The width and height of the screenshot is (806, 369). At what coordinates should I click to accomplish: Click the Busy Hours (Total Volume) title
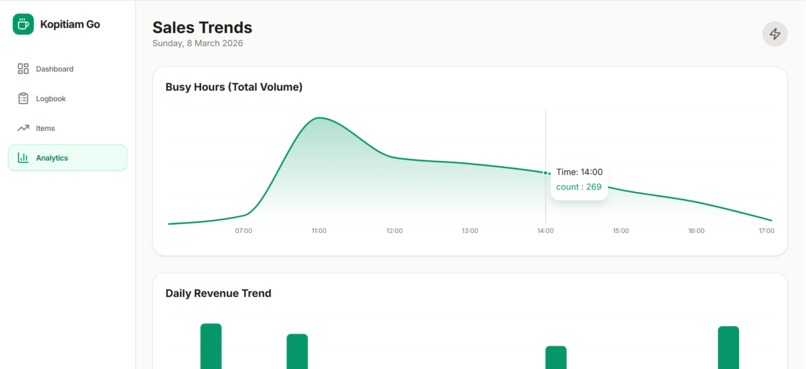234,87
